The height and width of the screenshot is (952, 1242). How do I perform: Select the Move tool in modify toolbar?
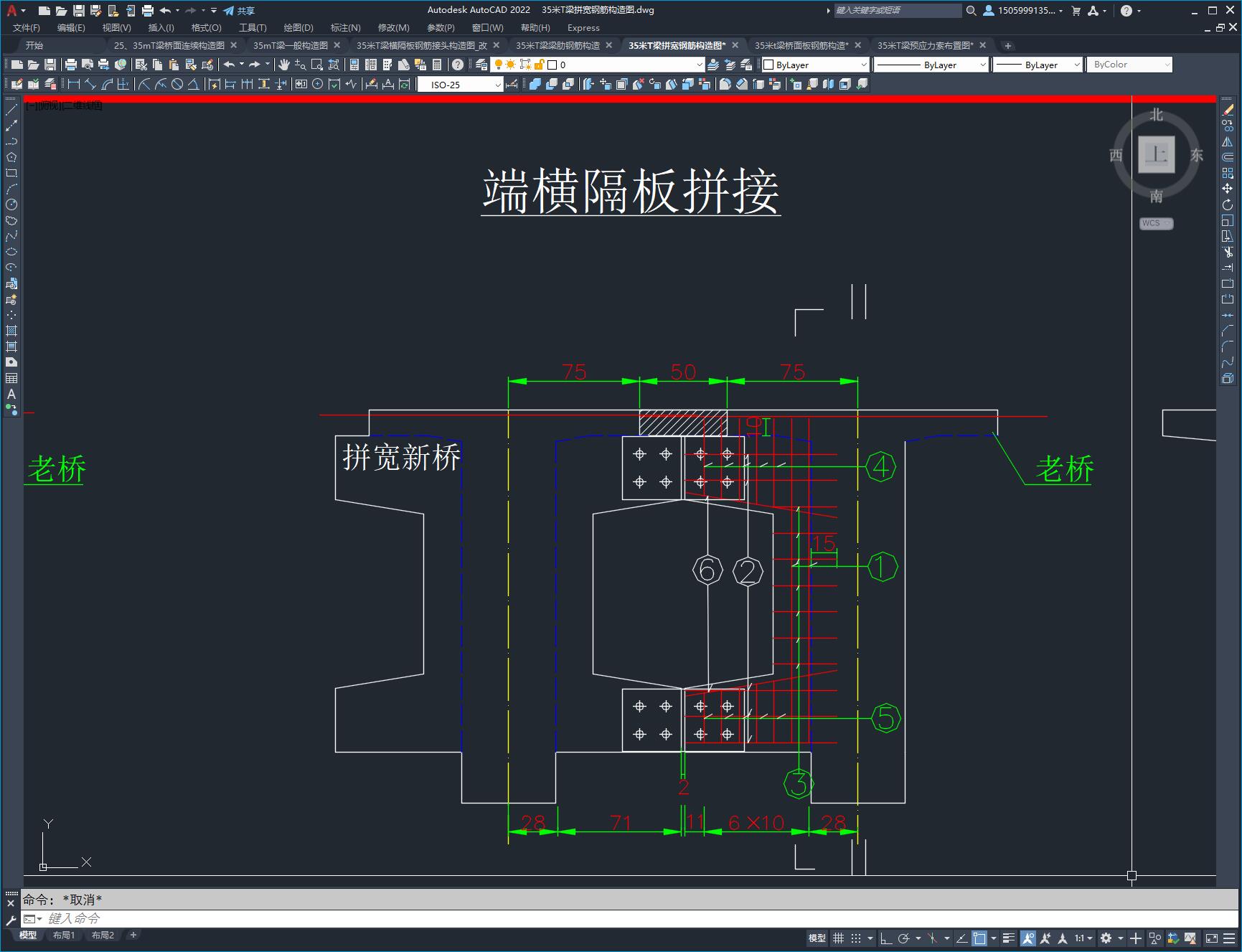pyautogui.click(x=1228, y=189)
